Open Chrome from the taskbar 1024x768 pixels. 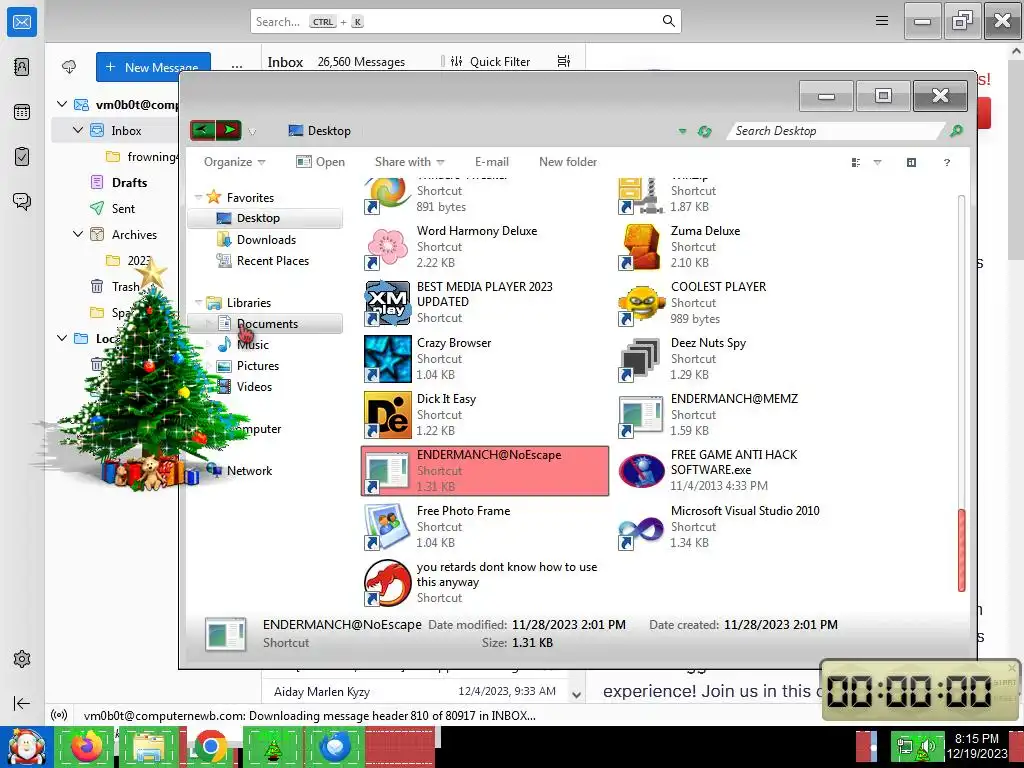point(210,747)
